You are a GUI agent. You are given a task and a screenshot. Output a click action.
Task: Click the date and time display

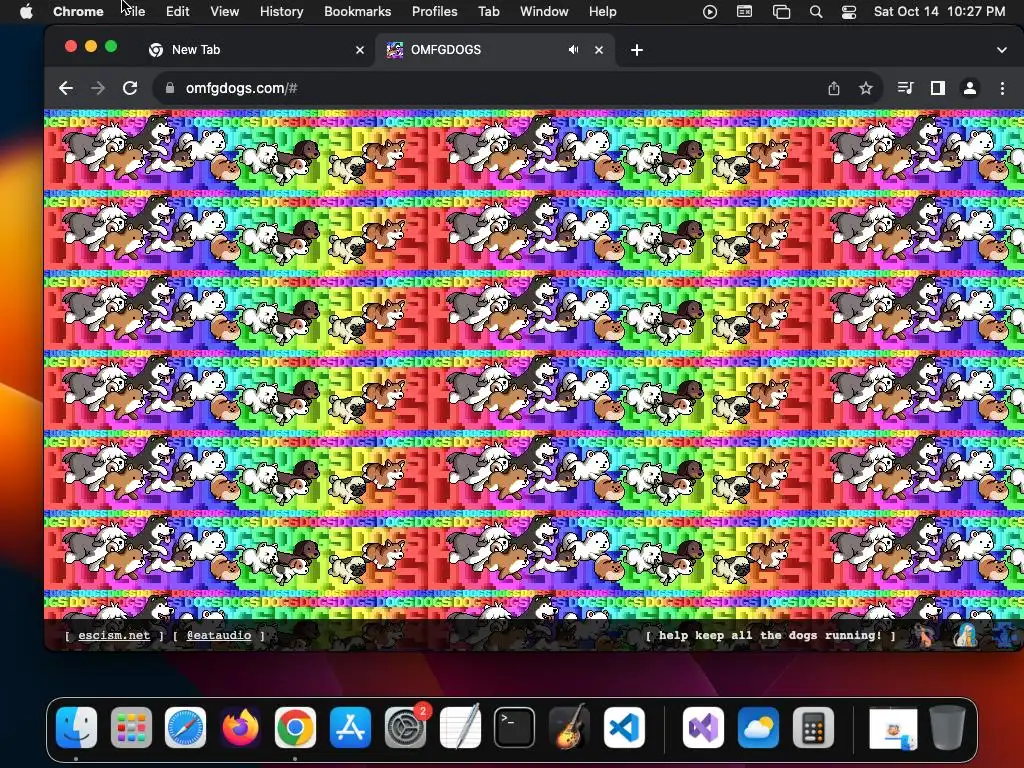click(x=939, y=12)
